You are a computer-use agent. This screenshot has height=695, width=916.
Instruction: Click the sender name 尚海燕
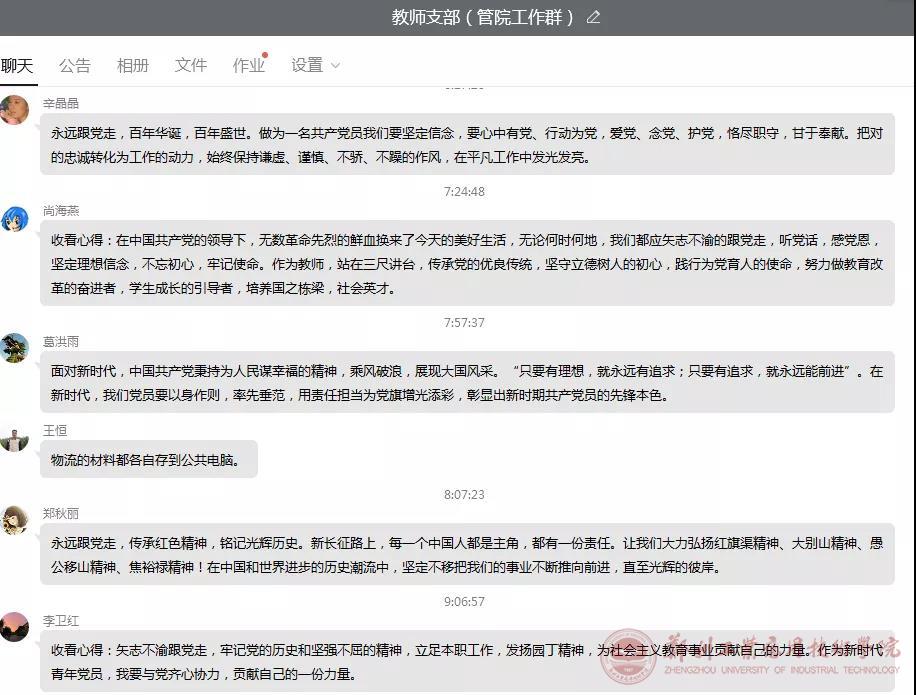point(61,210)
